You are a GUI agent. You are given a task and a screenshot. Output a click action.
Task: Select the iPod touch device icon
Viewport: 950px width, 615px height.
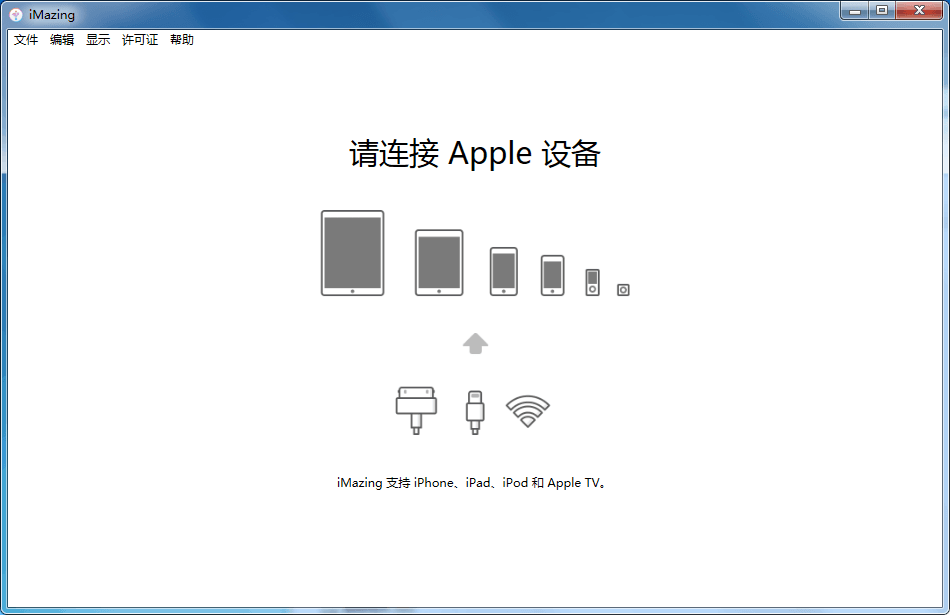(552, 275)
